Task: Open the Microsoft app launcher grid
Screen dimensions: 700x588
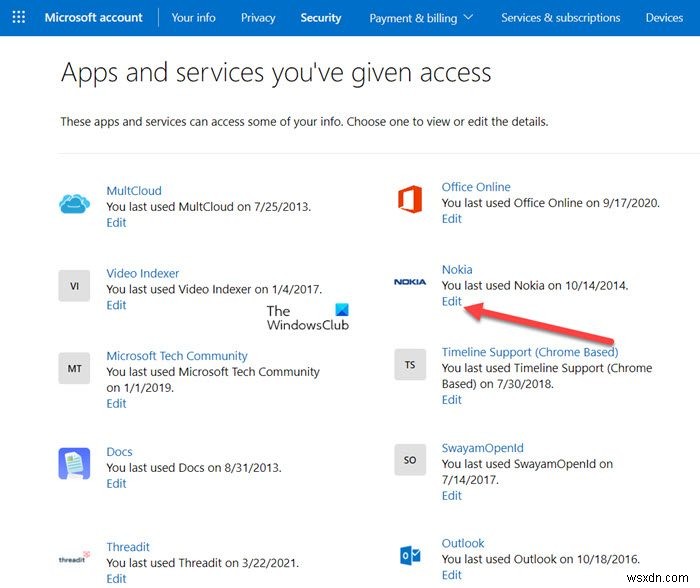Action: click(x=19, y=17)
